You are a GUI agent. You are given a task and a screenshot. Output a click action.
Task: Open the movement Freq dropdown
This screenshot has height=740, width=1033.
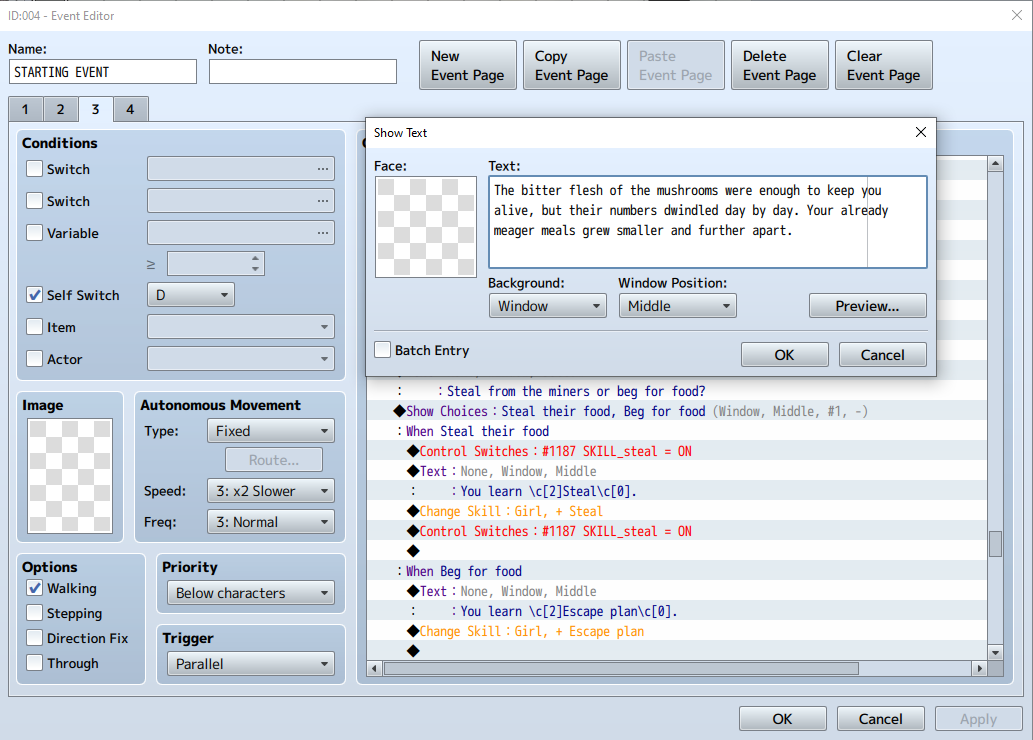coord(270,522)
